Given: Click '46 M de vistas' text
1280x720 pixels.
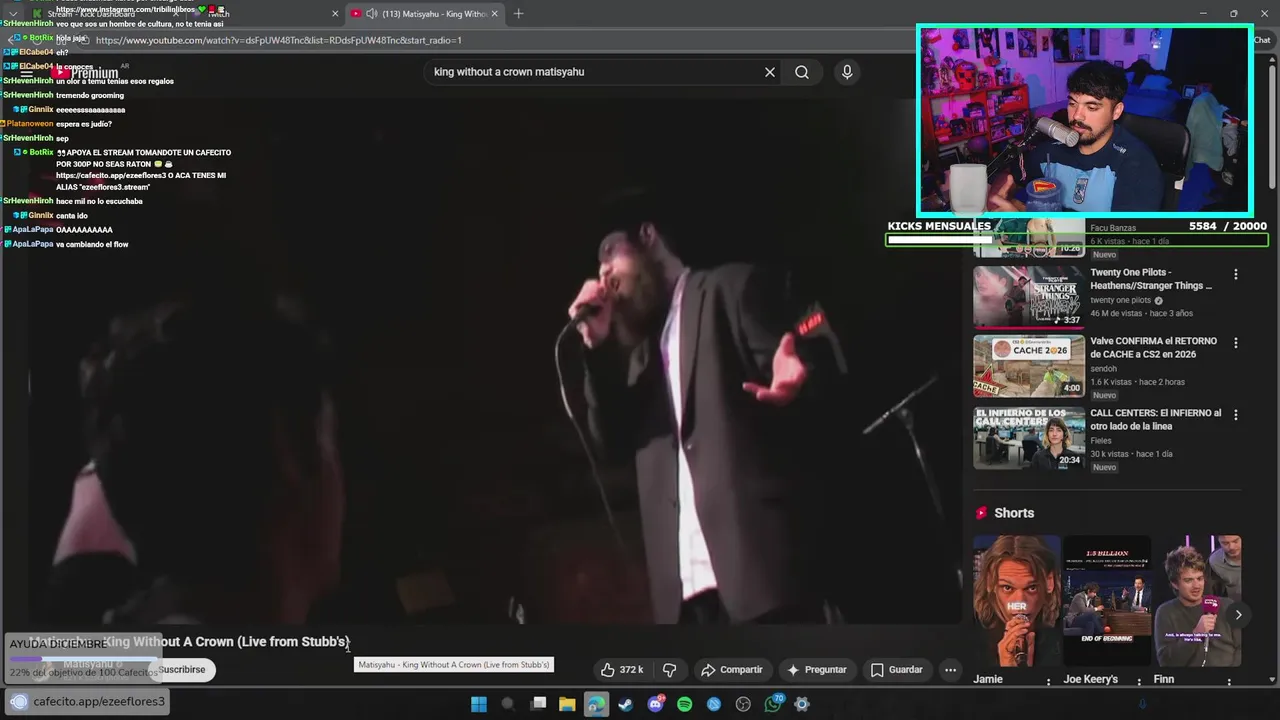Looking at the screenshot, I should tap(1116, 313).
